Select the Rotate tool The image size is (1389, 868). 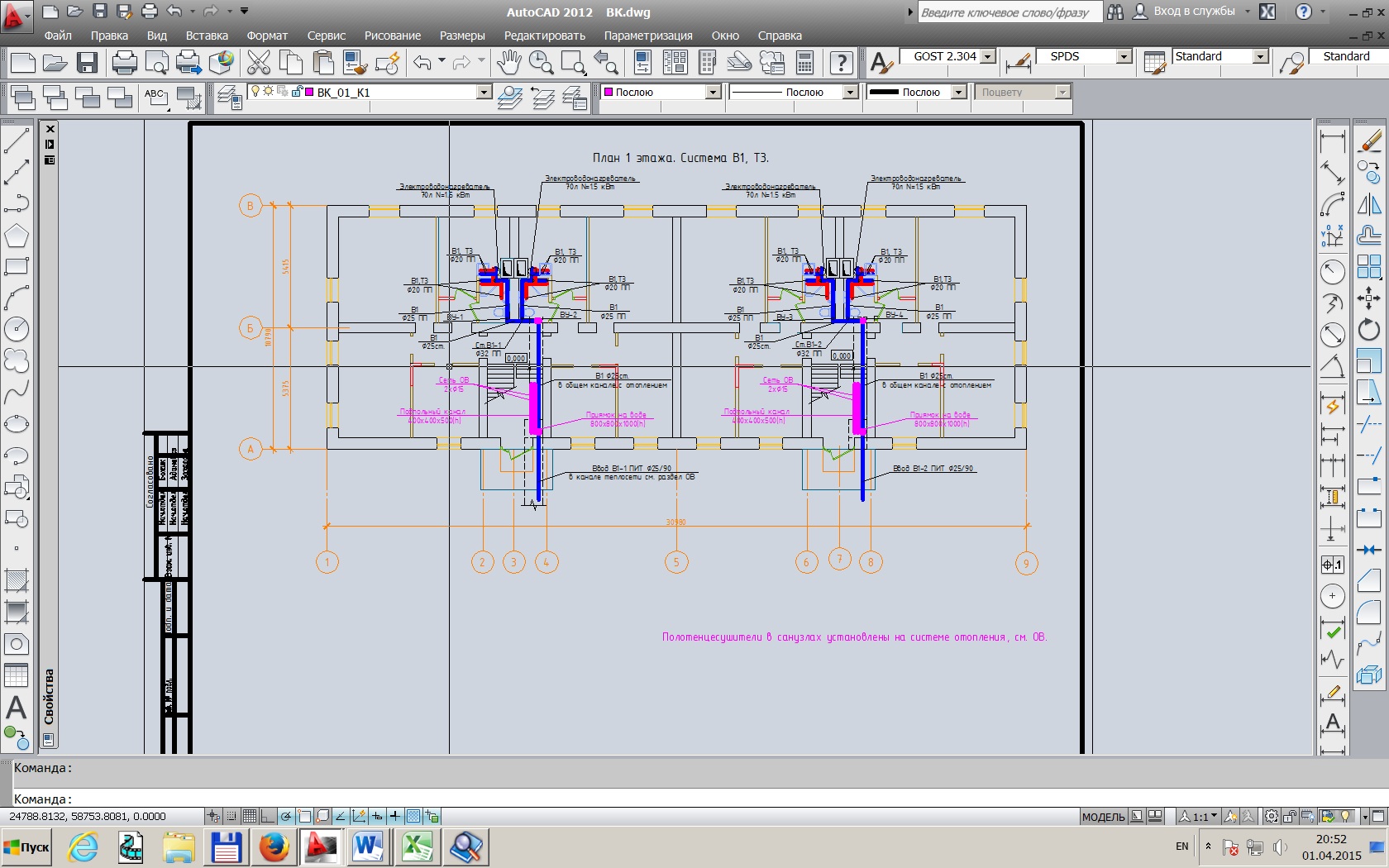pos(1369,329)
